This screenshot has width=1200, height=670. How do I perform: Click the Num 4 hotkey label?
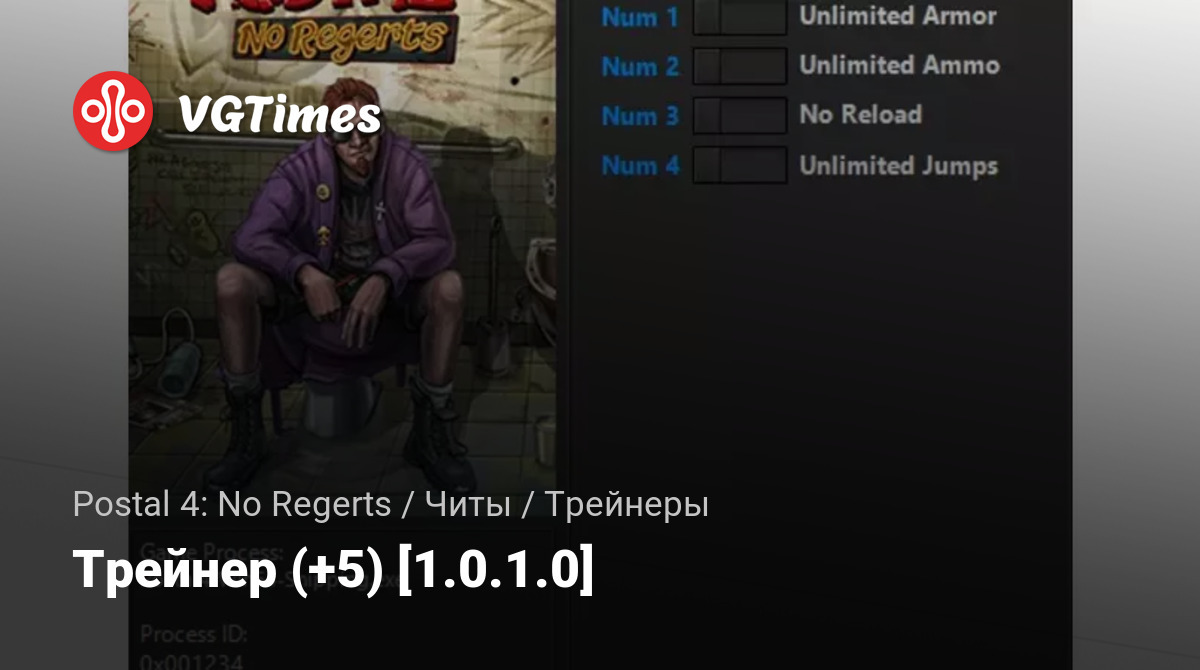[640, 165]
